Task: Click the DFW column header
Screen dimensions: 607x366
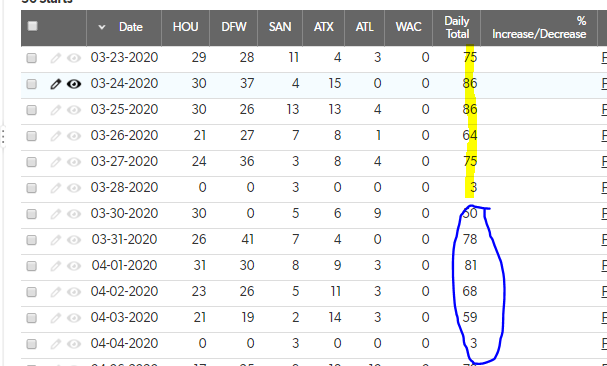Action: point(234,27)
